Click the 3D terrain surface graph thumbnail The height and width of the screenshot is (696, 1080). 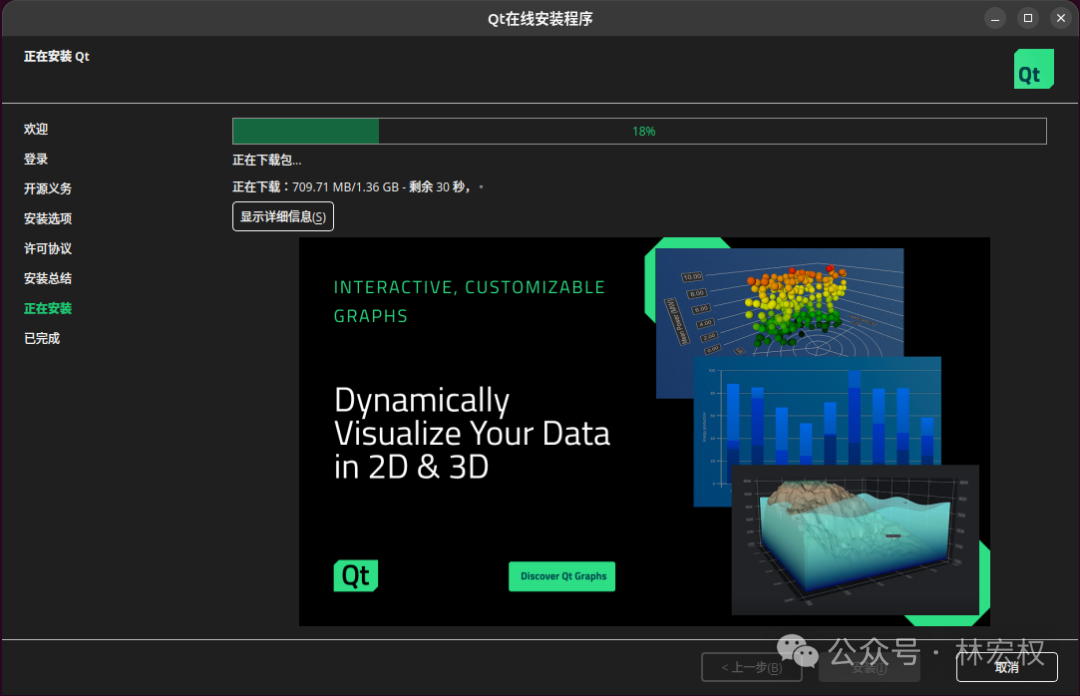(x=855, y=540)
